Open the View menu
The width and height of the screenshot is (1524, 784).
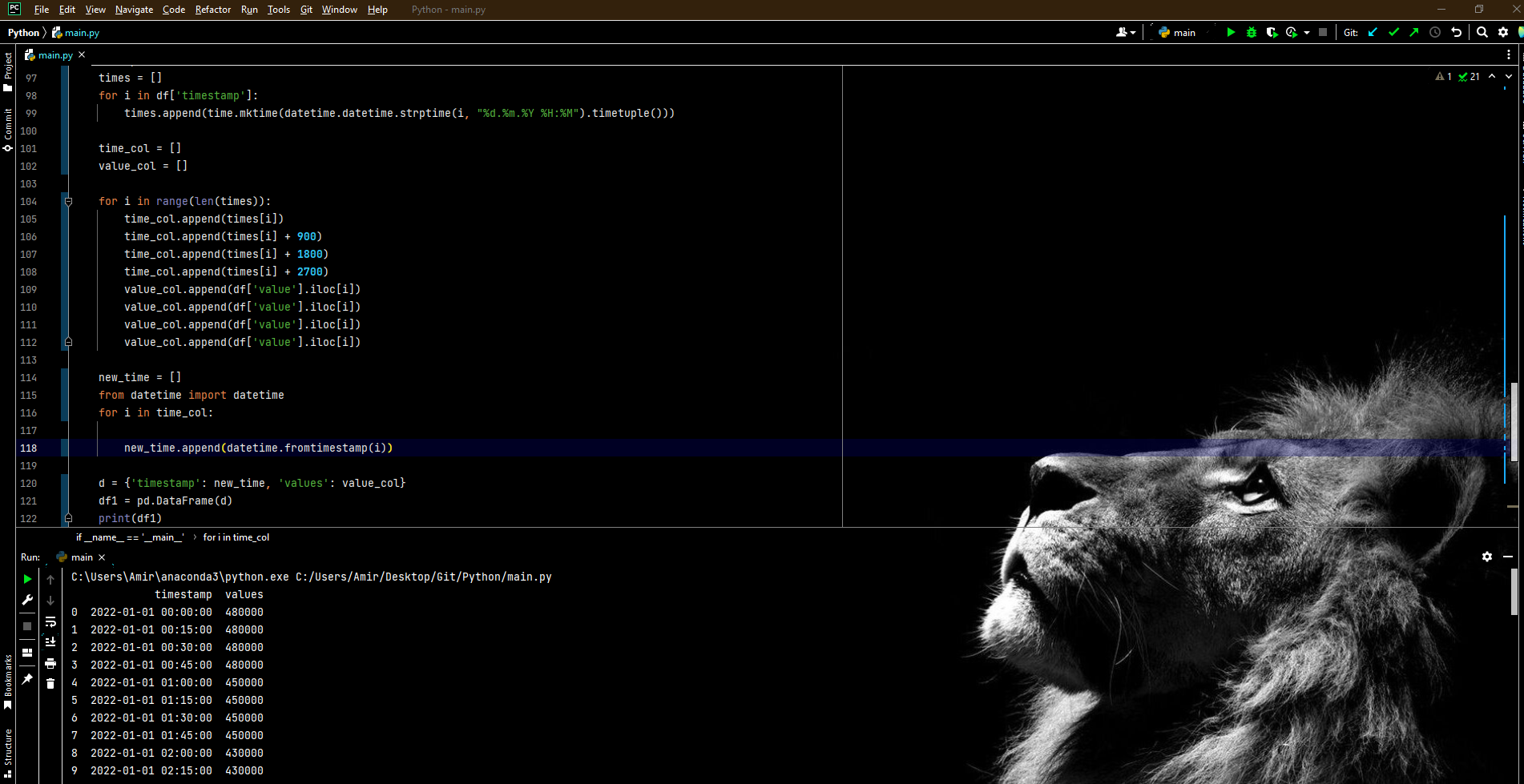click(95, 10)
